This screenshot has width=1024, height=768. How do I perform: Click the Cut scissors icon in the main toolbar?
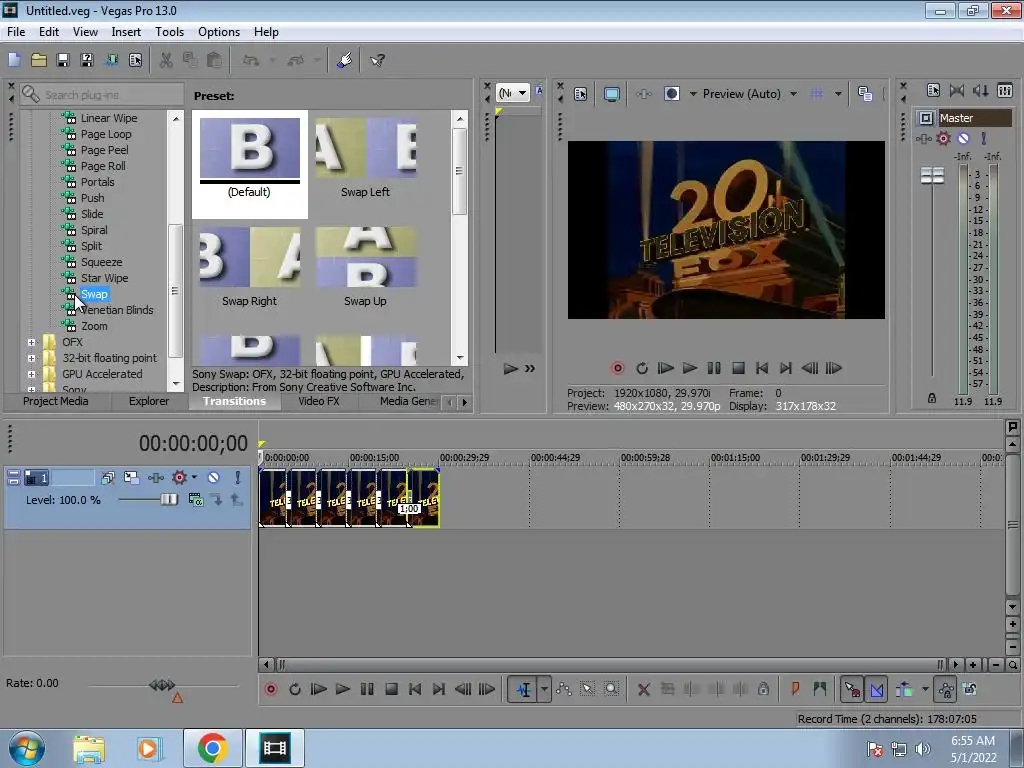click(166, 60)
